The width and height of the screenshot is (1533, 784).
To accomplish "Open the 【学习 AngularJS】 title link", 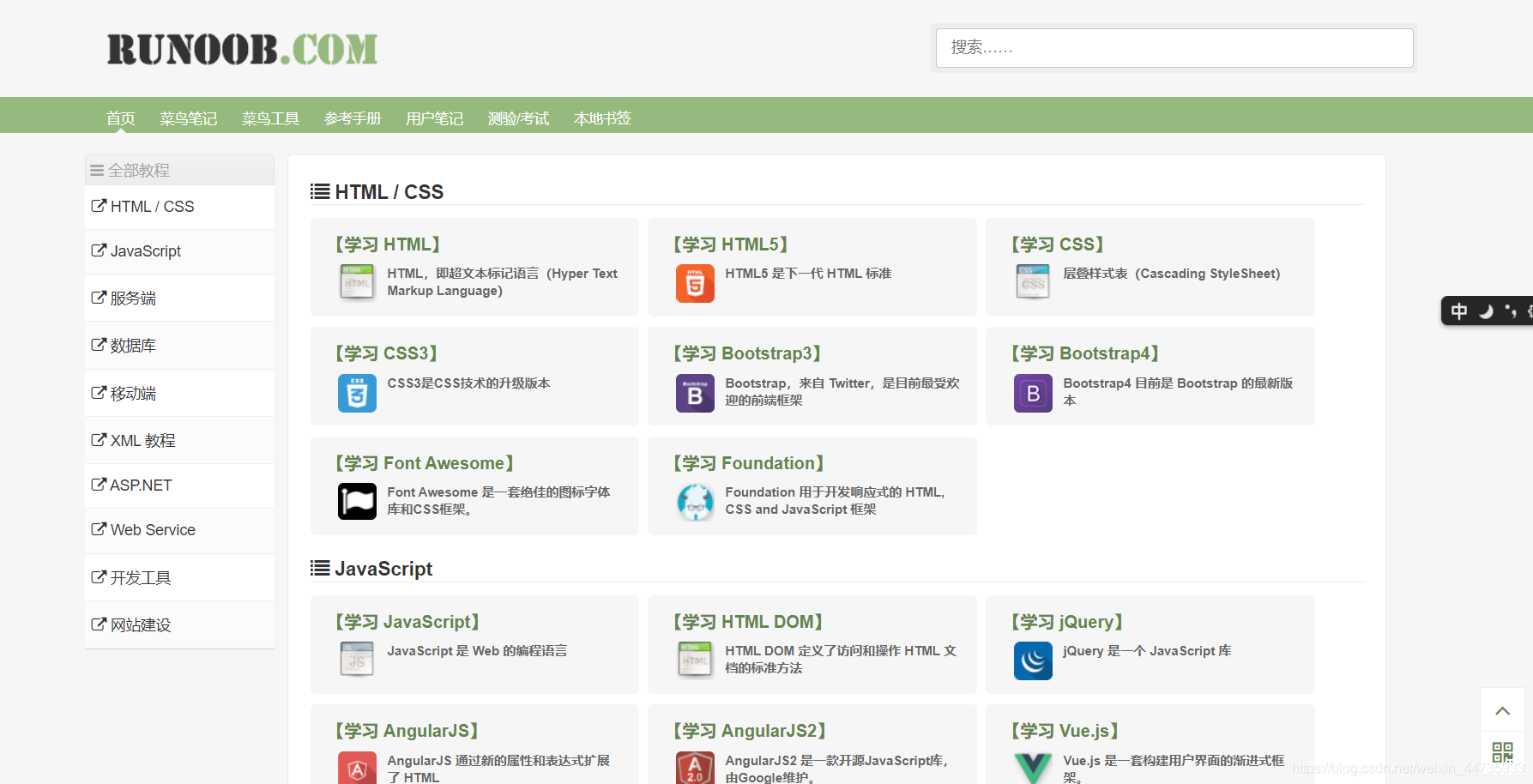I will [x=406, y=731].
